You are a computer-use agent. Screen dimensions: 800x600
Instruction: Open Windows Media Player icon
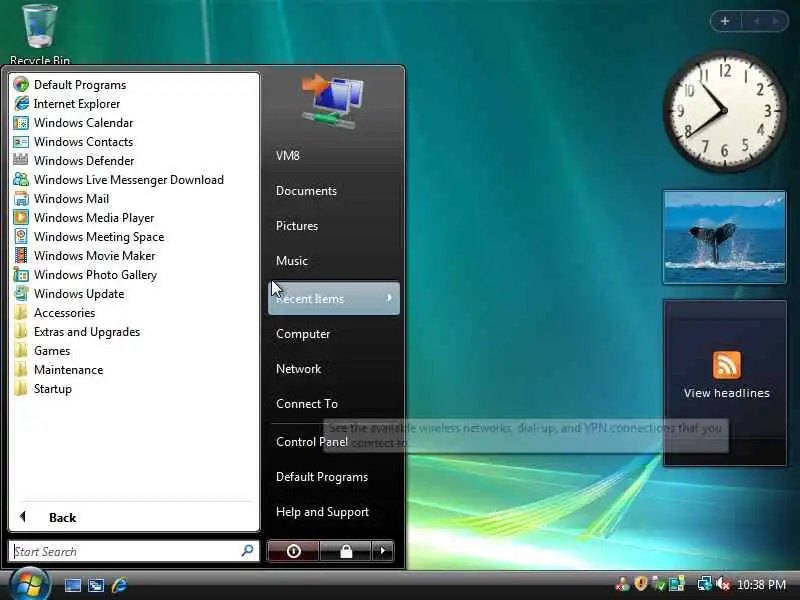coord(21,218)
